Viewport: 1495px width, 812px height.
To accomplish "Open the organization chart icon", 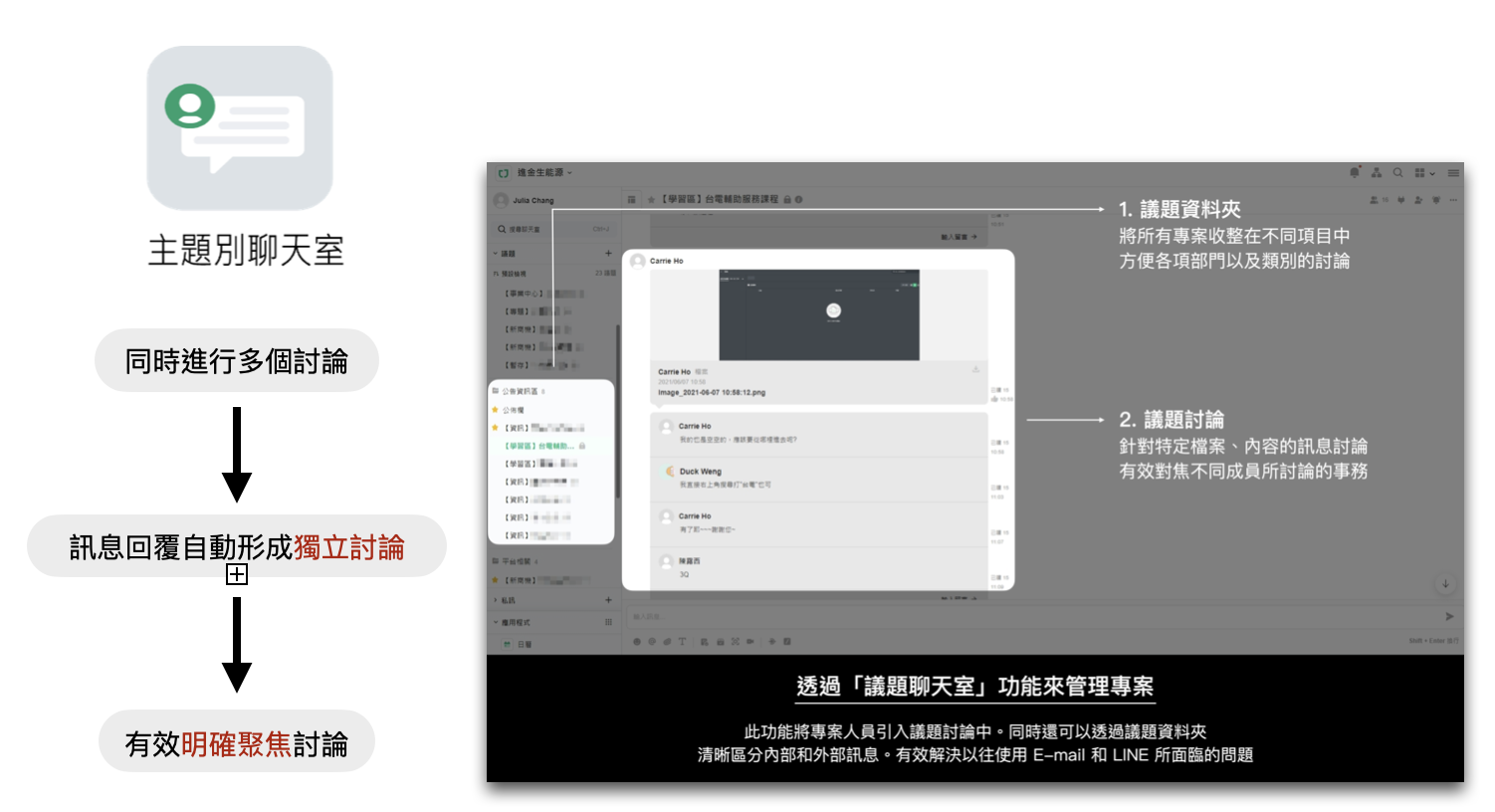I will 1377,173.
